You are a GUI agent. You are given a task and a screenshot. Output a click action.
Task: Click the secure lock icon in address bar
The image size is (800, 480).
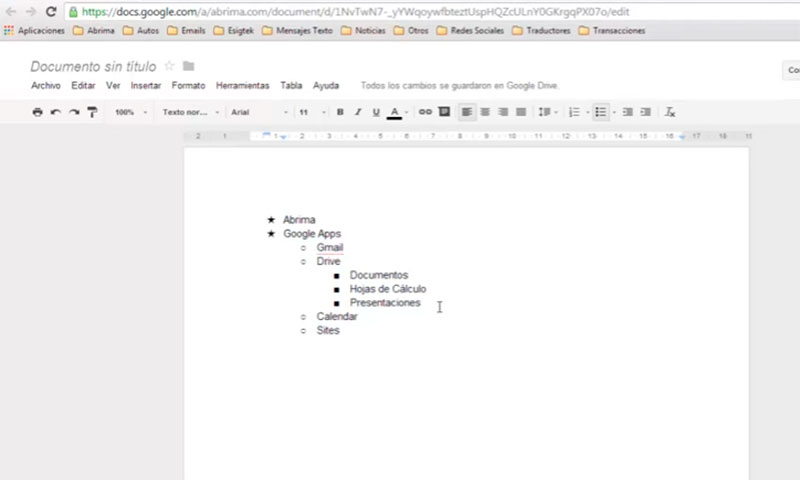click(x=73, y=11)
